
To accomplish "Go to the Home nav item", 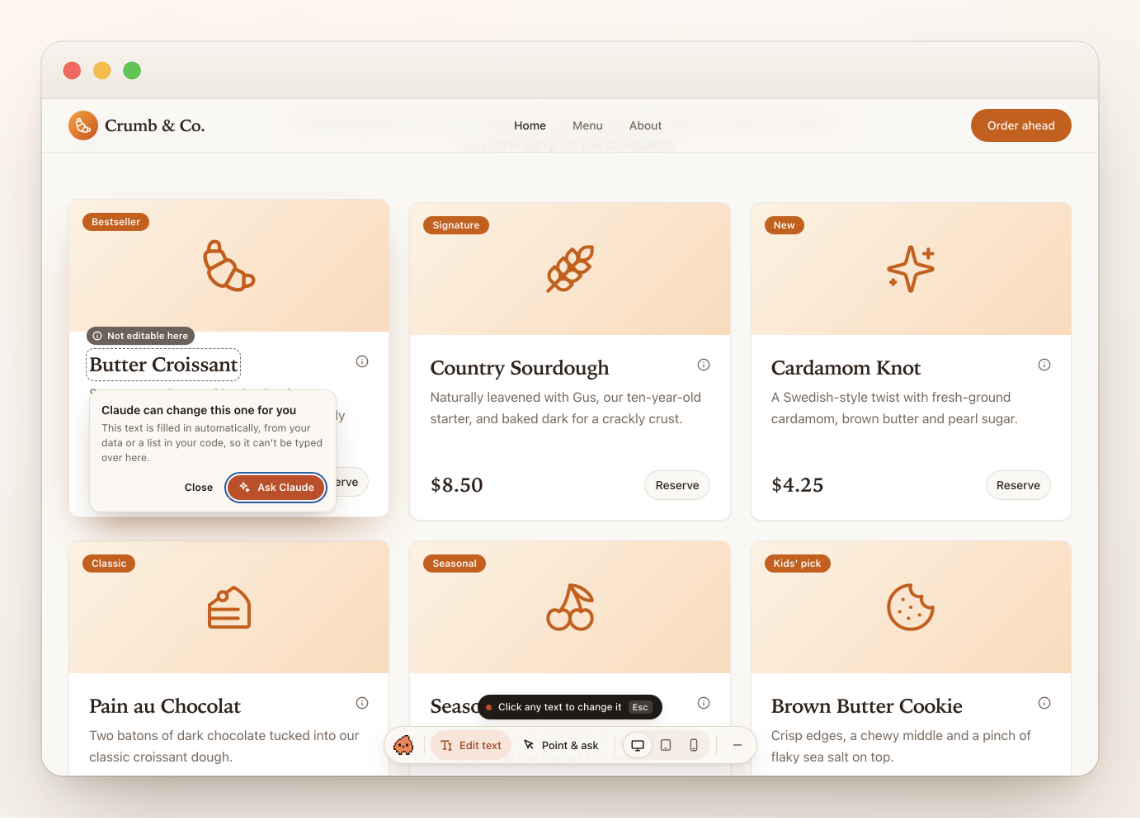I will [530, 126].
